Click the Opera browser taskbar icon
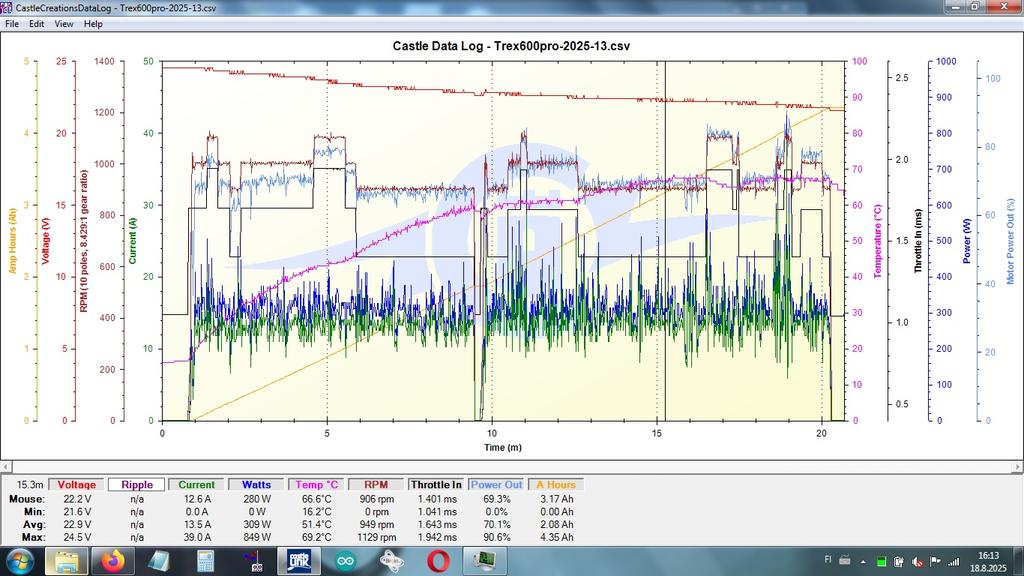This screenshot has width=1024, height=576. (x=438, y=561)
